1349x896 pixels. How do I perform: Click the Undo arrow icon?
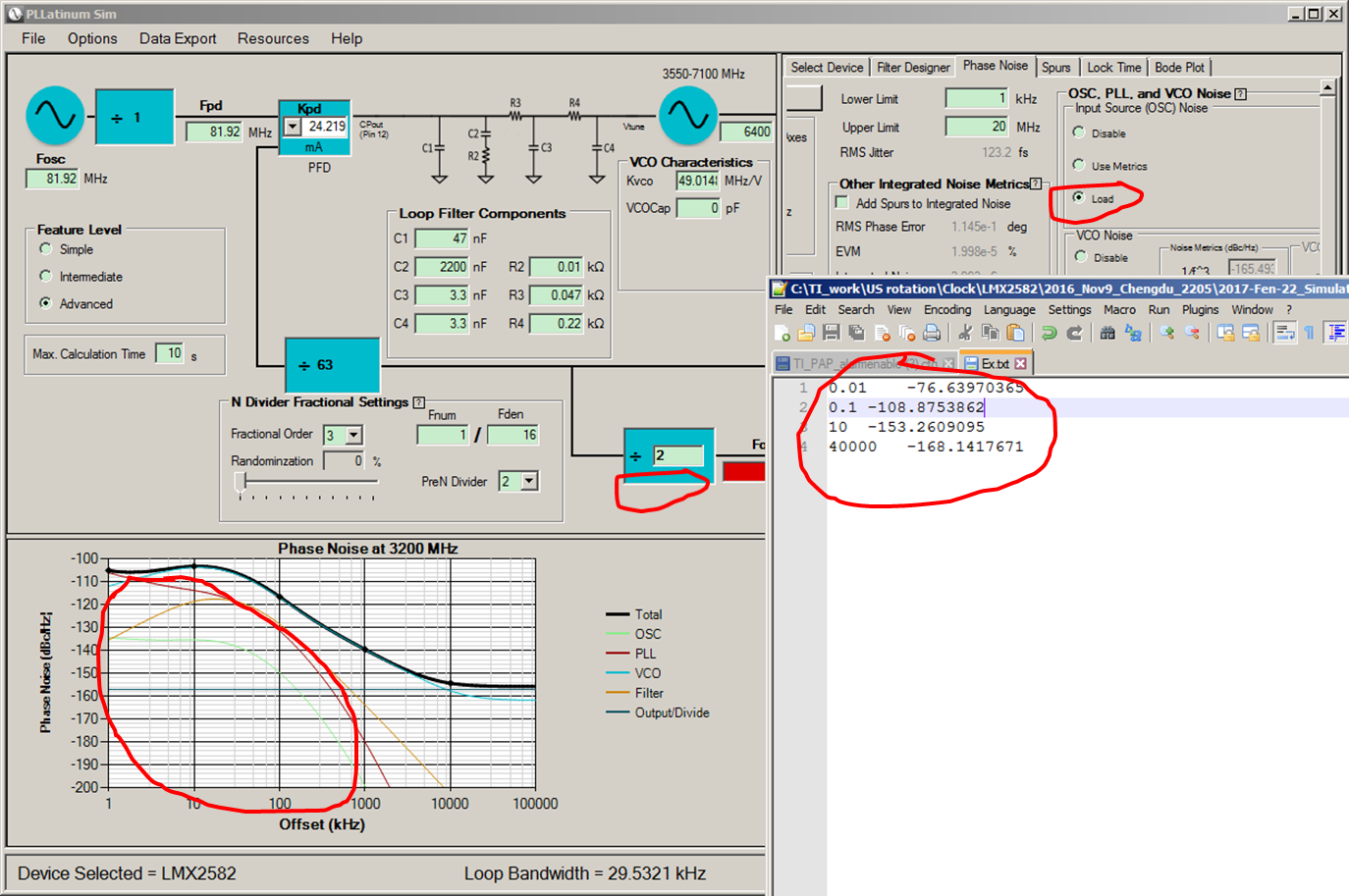tap(1050, 332)
